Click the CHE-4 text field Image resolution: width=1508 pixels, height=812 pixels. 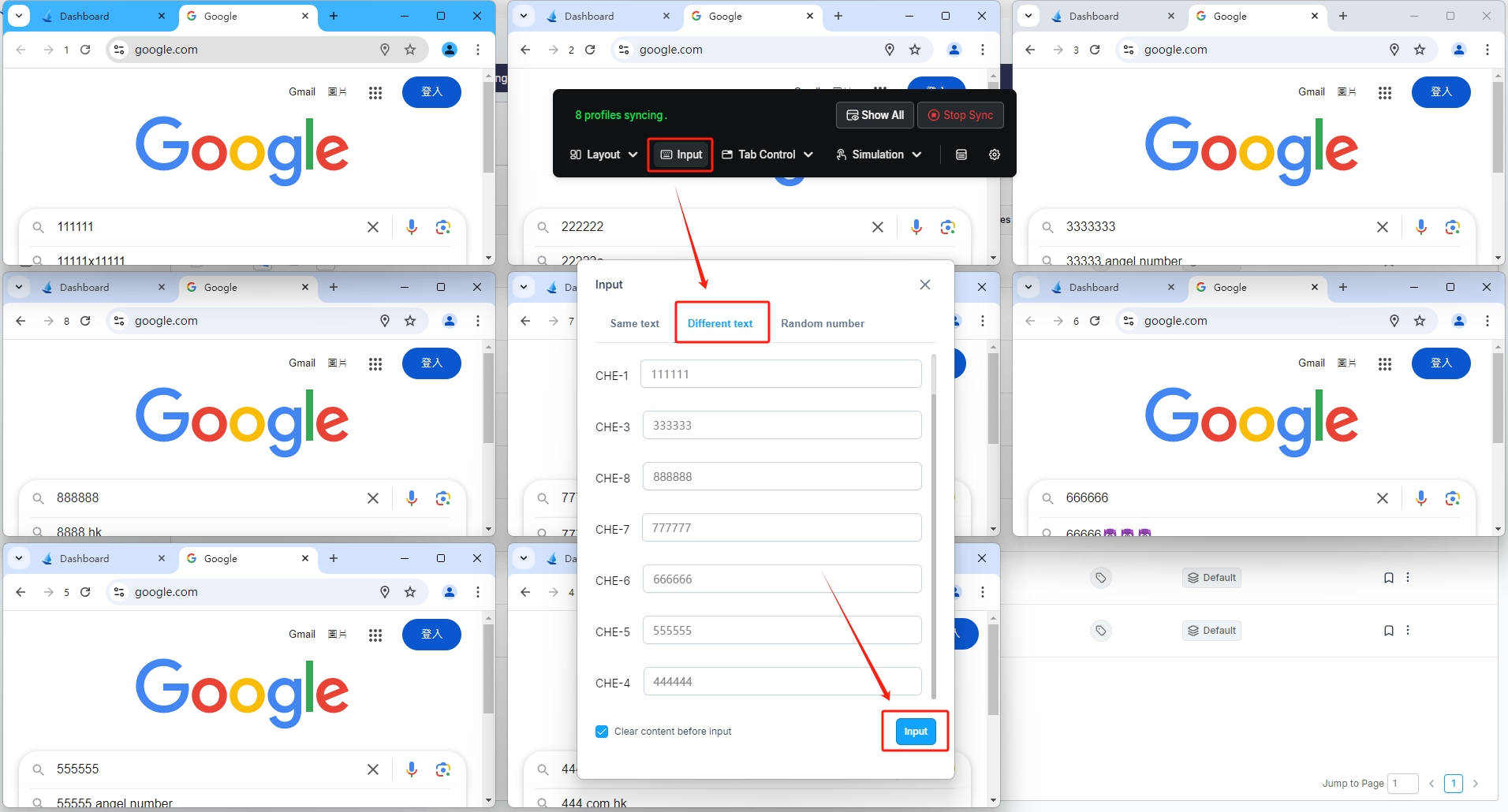pos(782,682)
